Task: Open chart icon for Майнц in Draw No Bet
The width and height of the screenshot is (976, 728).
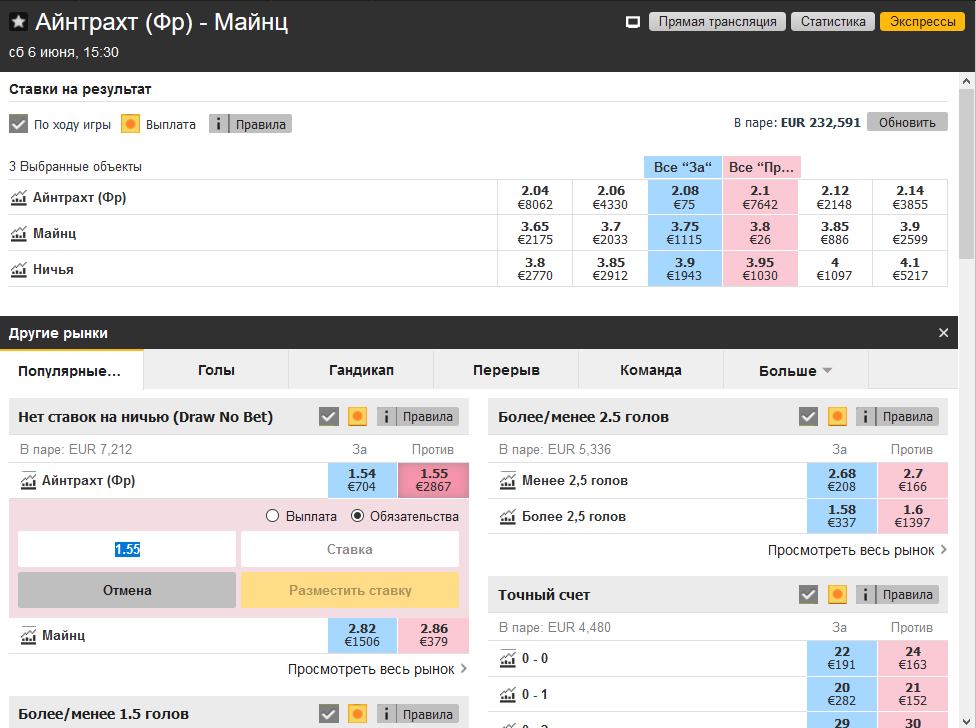Action: coord(28,636)
